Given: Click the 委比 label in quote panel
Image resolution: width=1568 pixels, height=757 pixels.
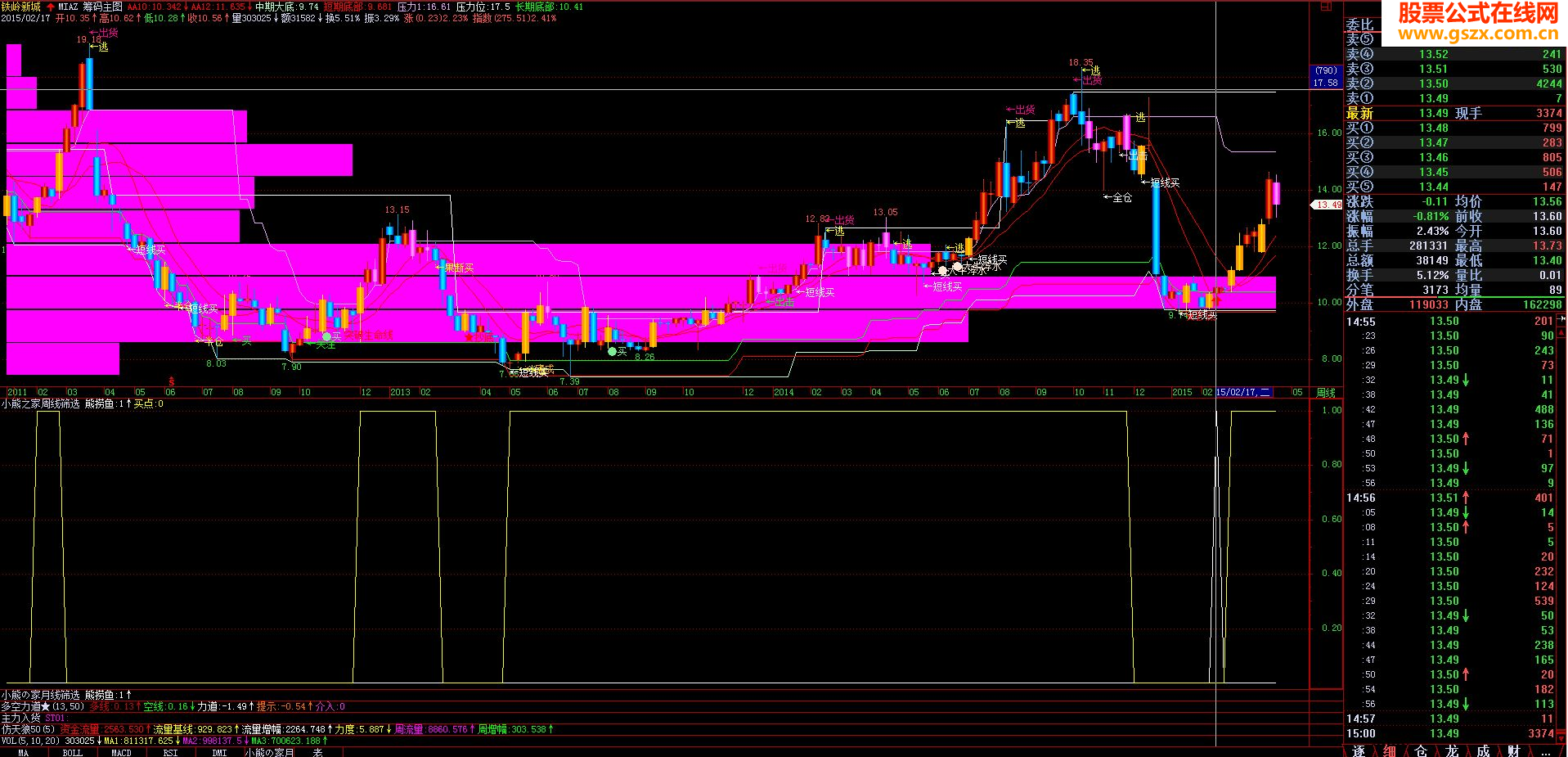Looking at the screenshot, I should 1360,25.
